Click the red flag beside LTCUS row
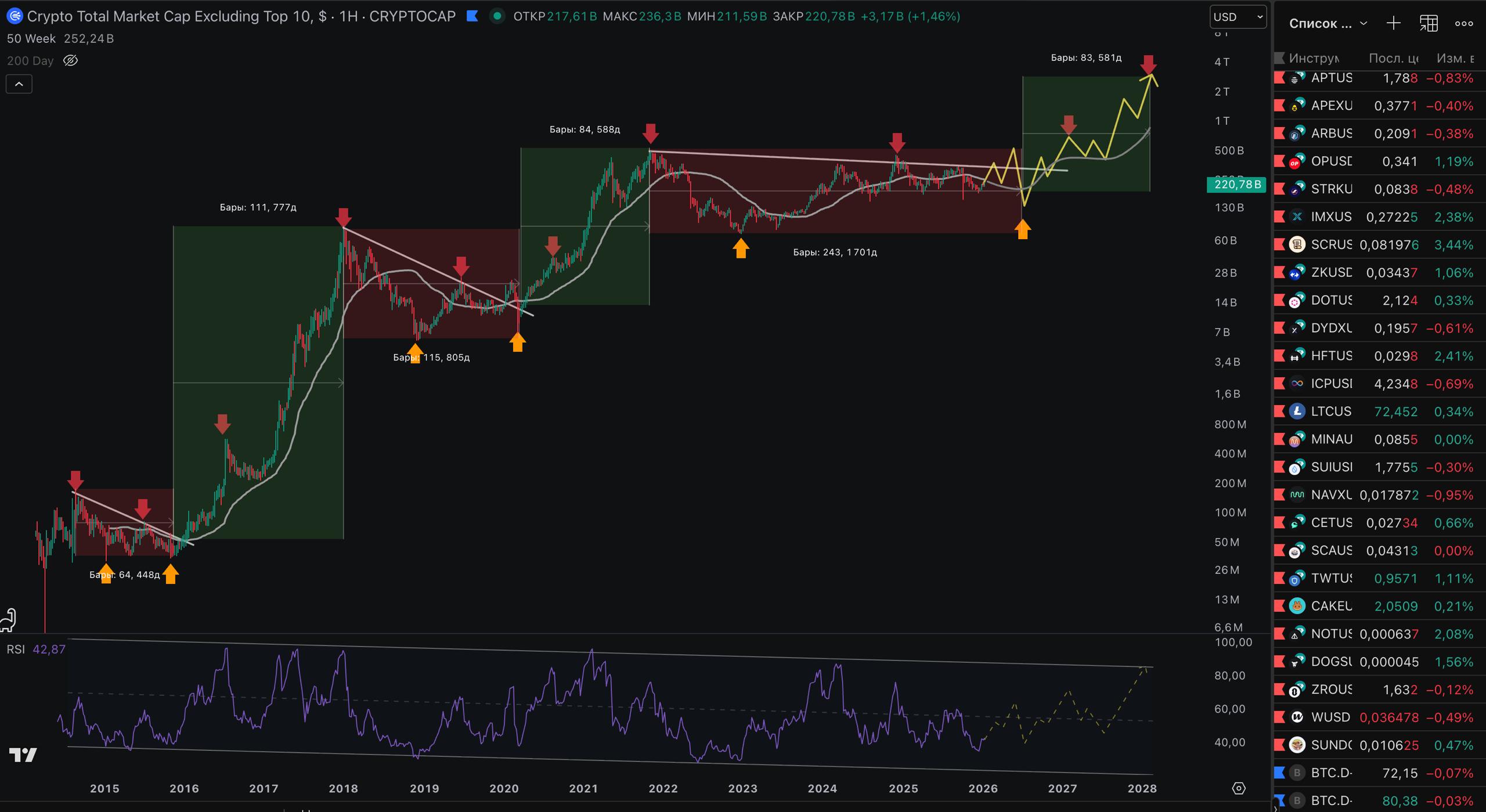Viewport: 1486px width, 812px height. pyautogui.click(x=1279, y=412)
